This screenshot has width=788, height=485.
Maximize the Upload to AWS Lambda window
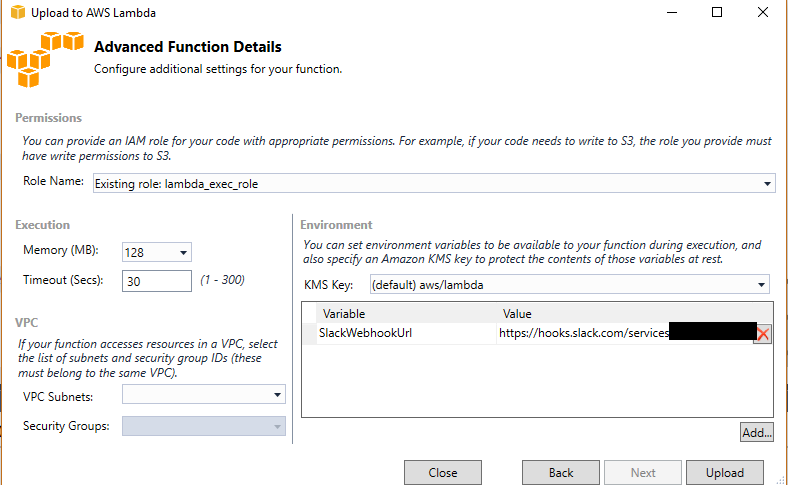[717, 12]
